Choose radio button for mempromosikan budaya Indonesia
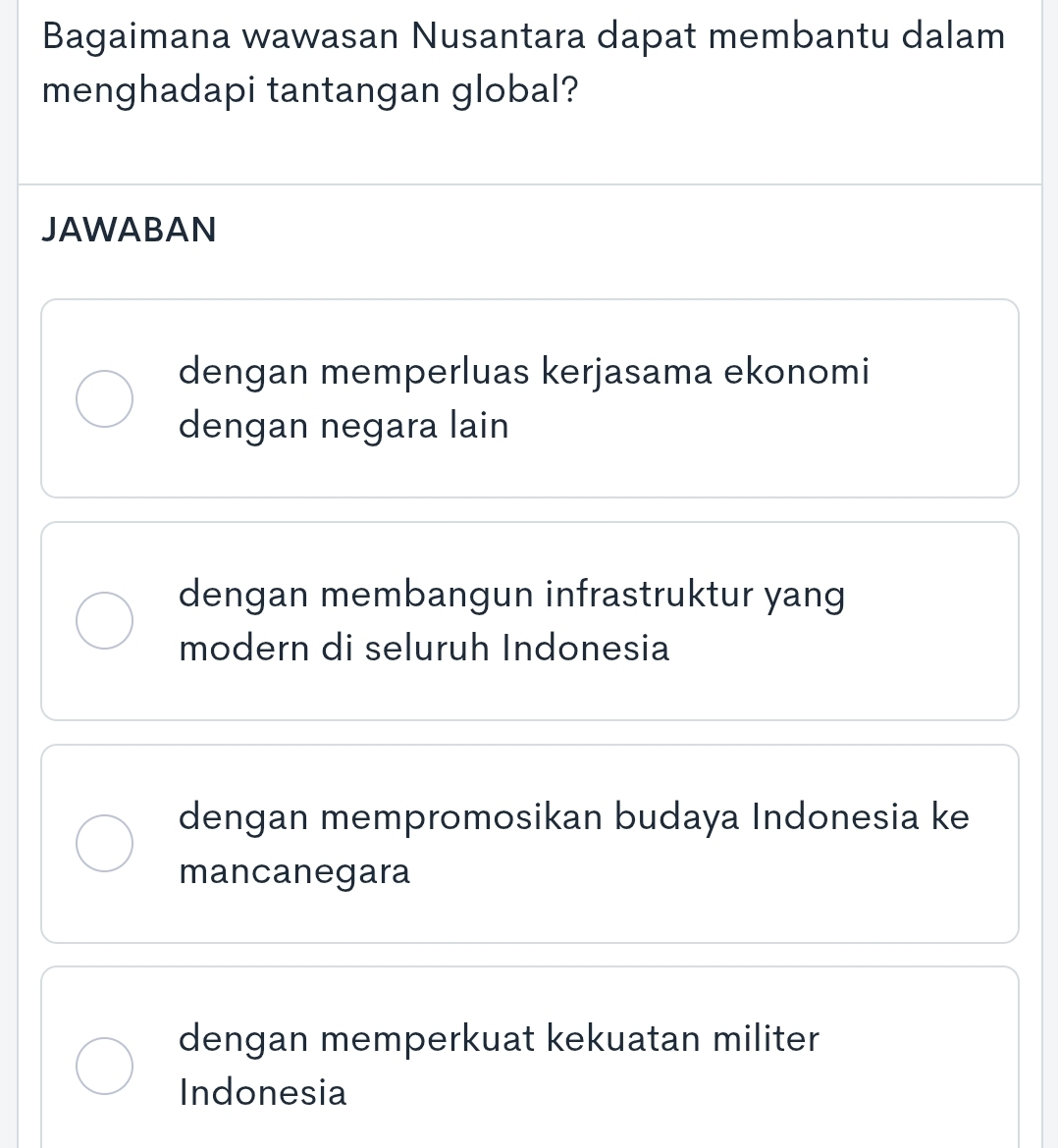 [x=105, y=844]
